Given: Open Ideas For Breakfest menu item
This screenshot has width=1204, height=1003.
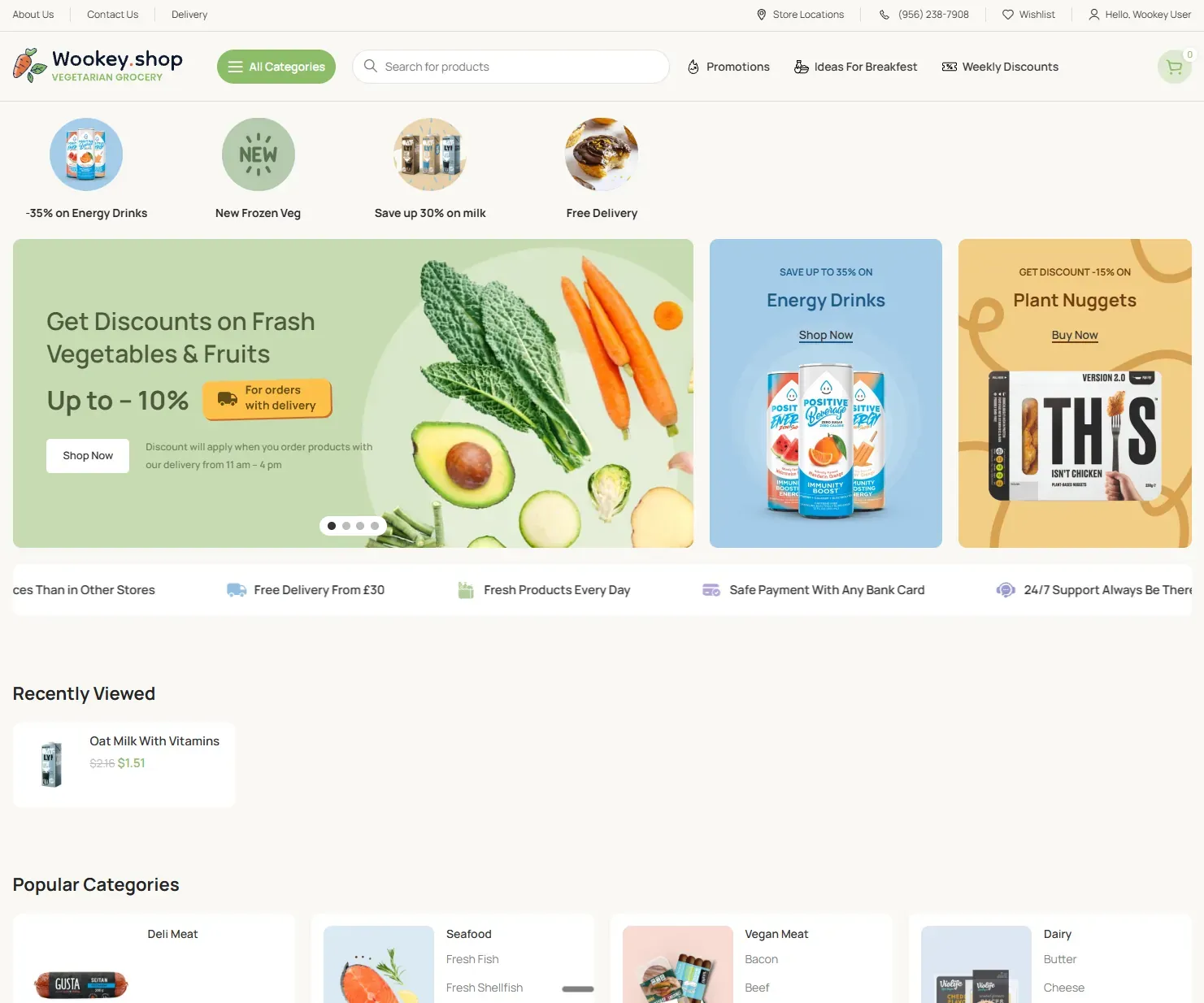Looking at the screenshot, I should click(x=856, y=67).
